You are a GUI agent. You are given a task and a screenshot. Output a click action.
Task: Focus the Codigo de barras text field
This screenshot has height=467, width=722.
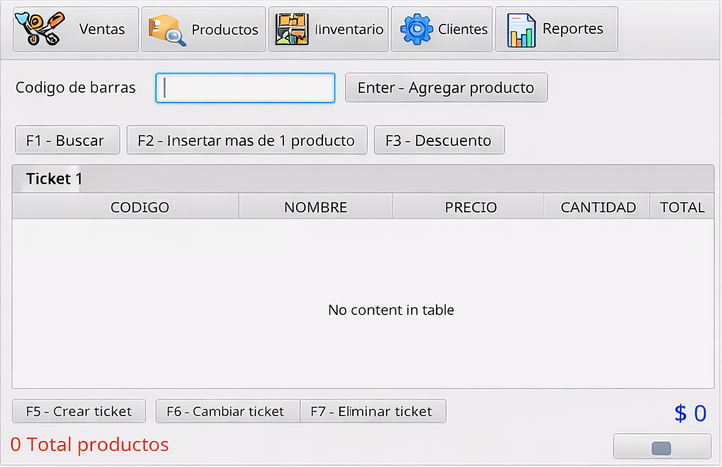click(x=245, y=88)
